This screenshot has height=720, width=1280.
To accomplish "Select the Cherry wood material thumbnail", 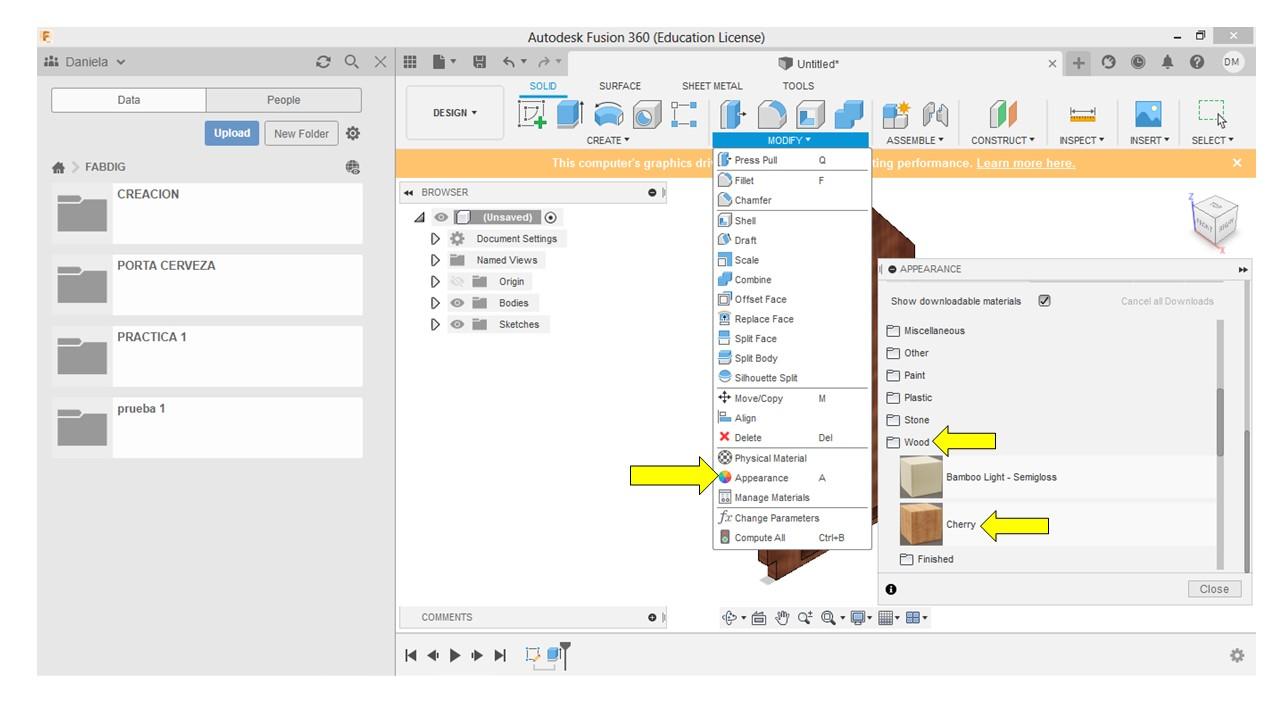I will pos(921,524).
